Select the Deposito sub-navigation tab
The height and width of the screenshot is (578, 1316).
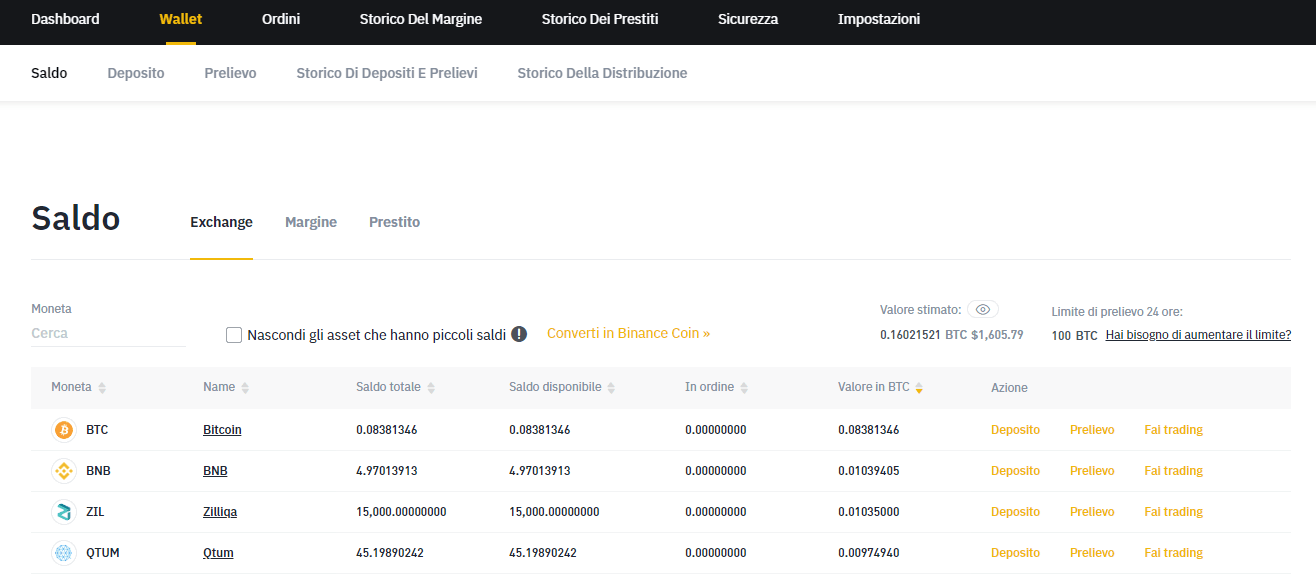point(136,73)
